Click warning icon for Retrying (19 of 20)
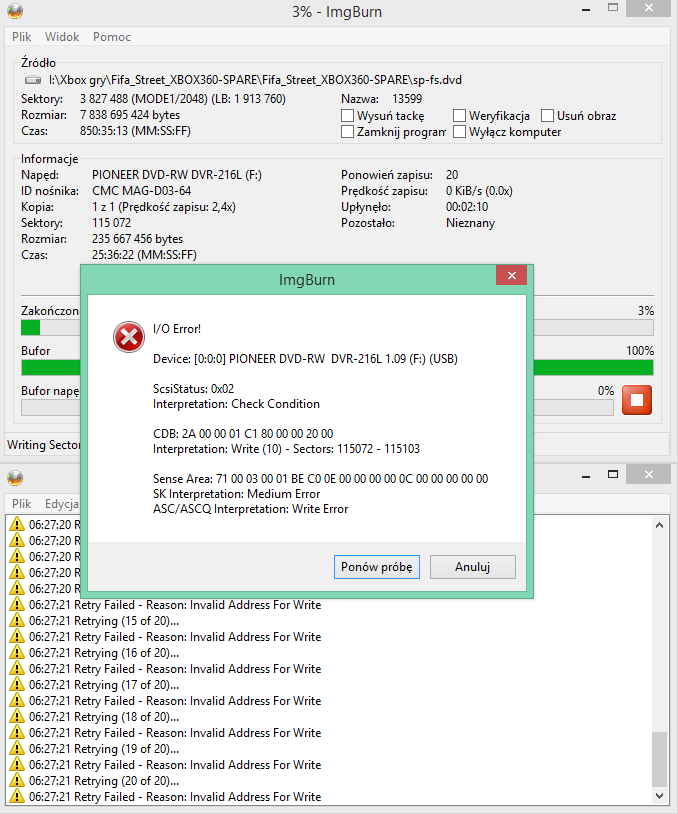The image size is (678, 814). 17,749
